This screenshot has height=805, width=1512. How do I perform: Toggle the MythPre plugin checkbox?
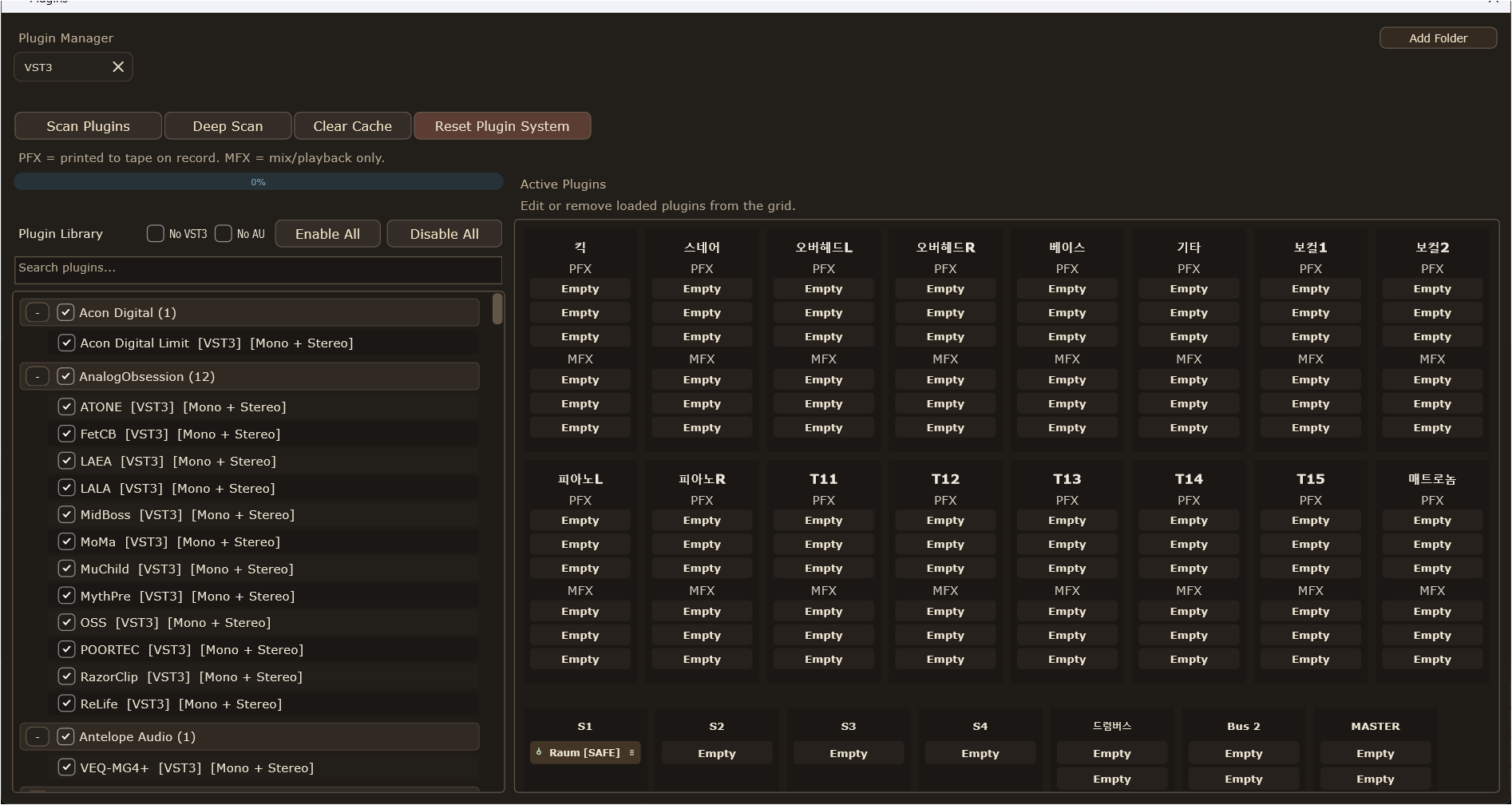pyautogui.click(x=66, y=596)
